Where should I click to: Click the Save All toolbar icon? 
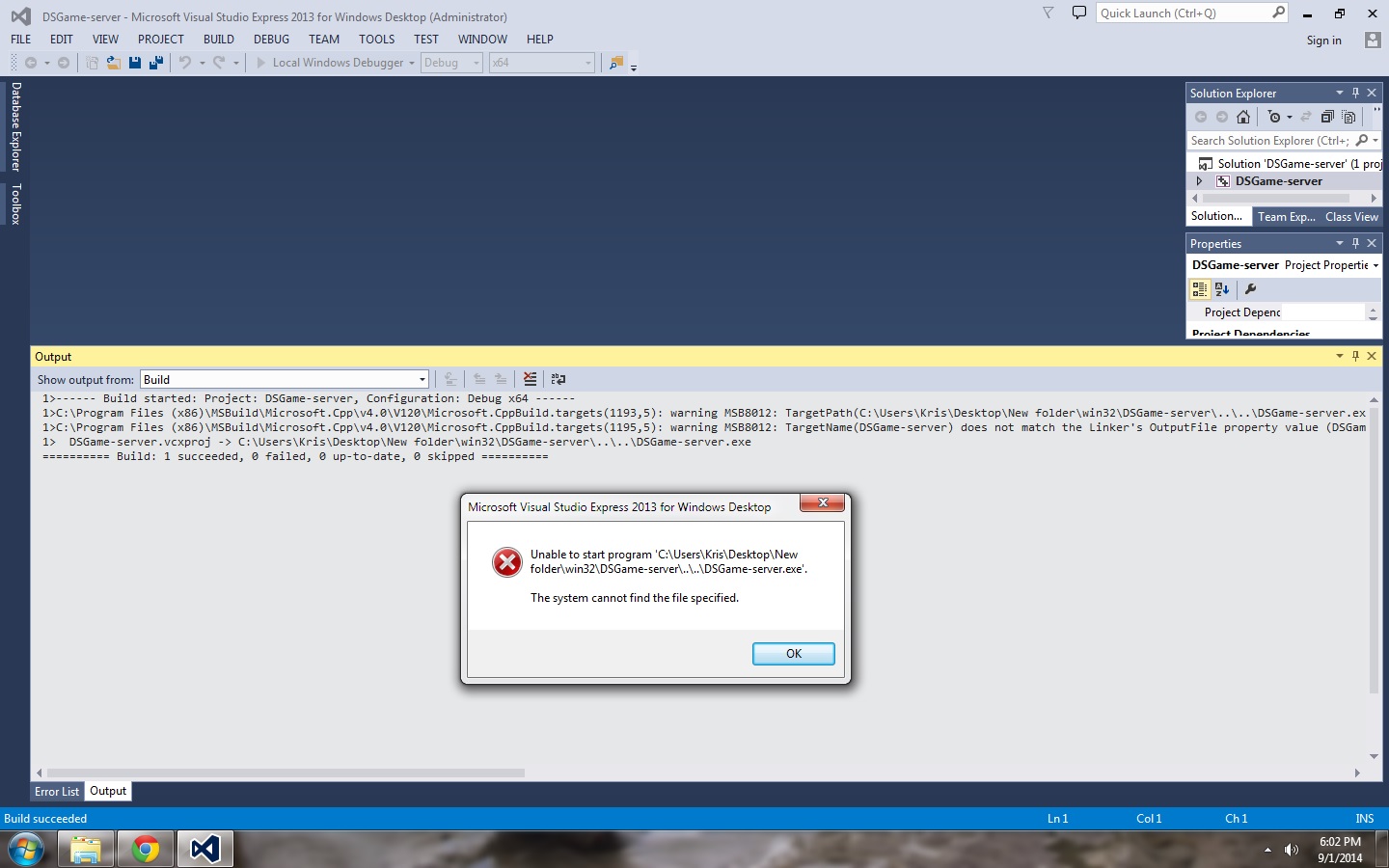point(155,63)
